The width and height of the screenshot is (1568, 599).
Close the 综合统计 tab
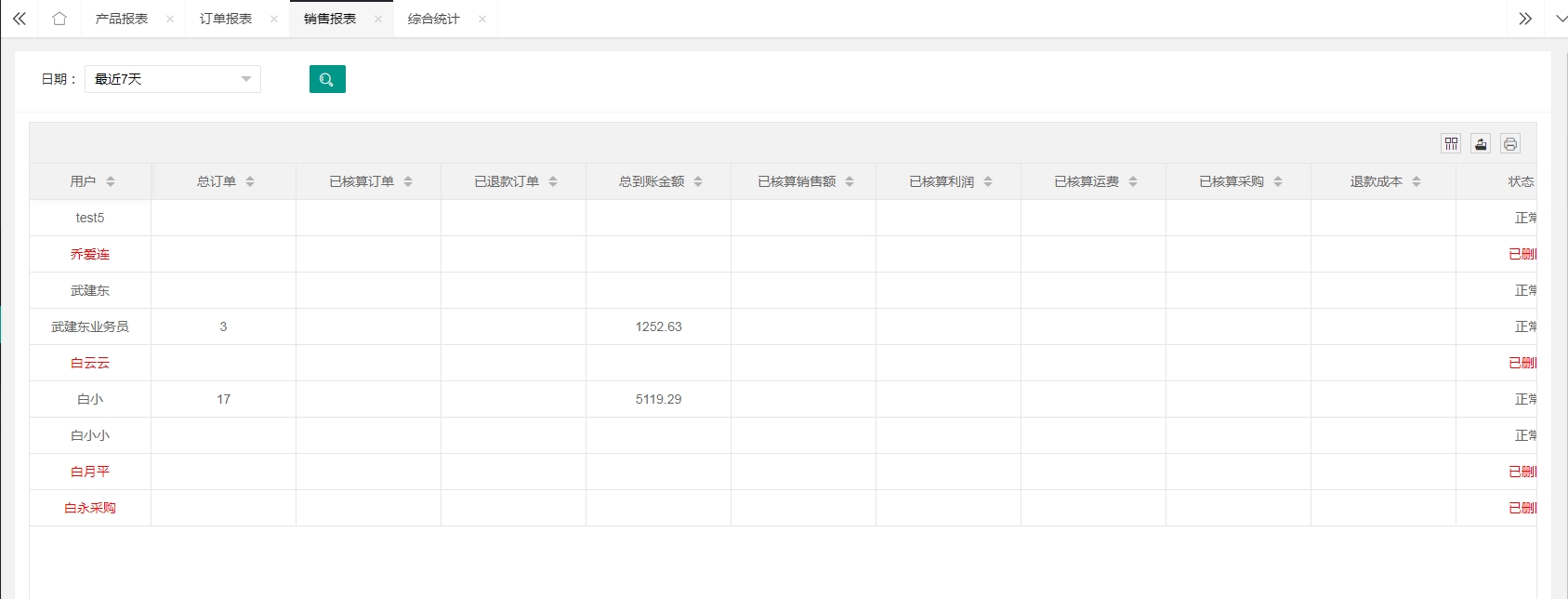pyautogui.click(x=482, y=19)
